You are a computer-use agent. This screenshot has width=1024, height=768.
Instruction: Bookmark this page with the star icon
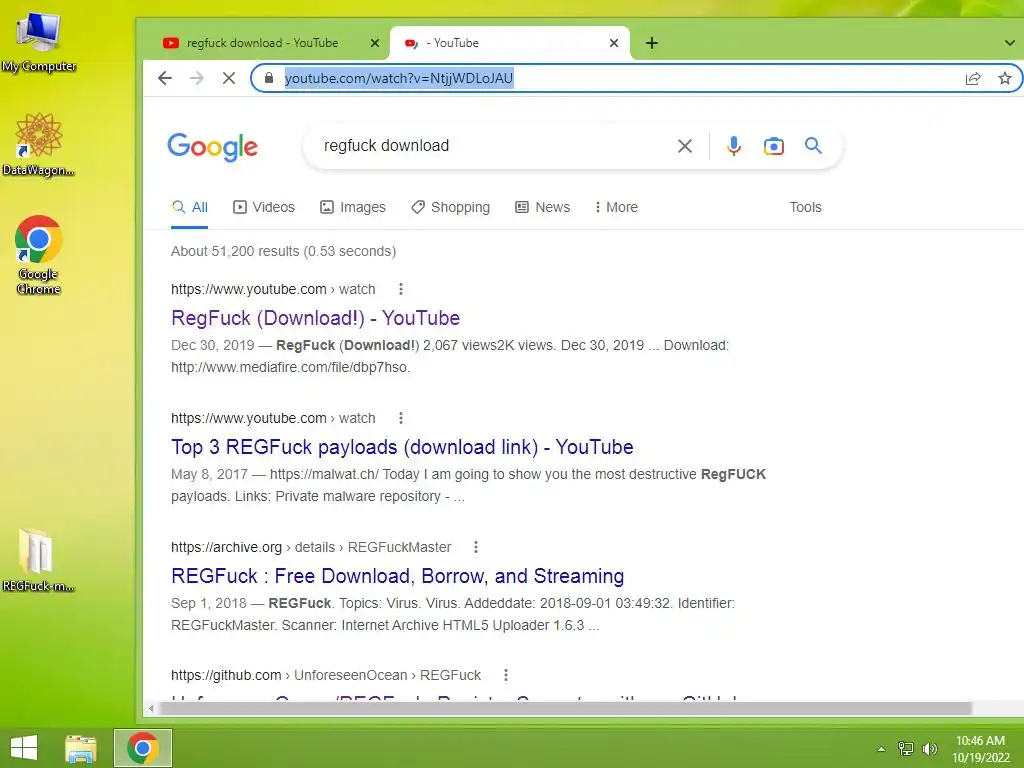click(x=1004, y=78)
